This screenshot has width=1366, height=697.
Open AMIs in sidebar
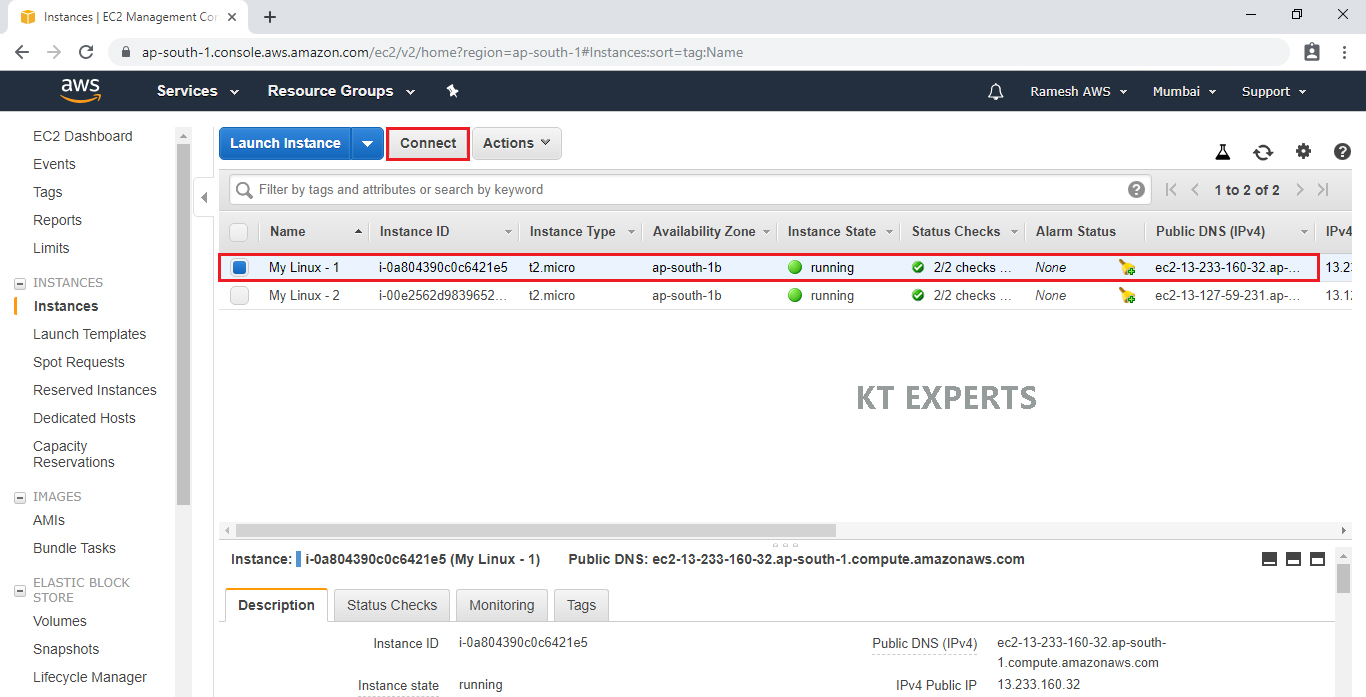pos(49,520)
